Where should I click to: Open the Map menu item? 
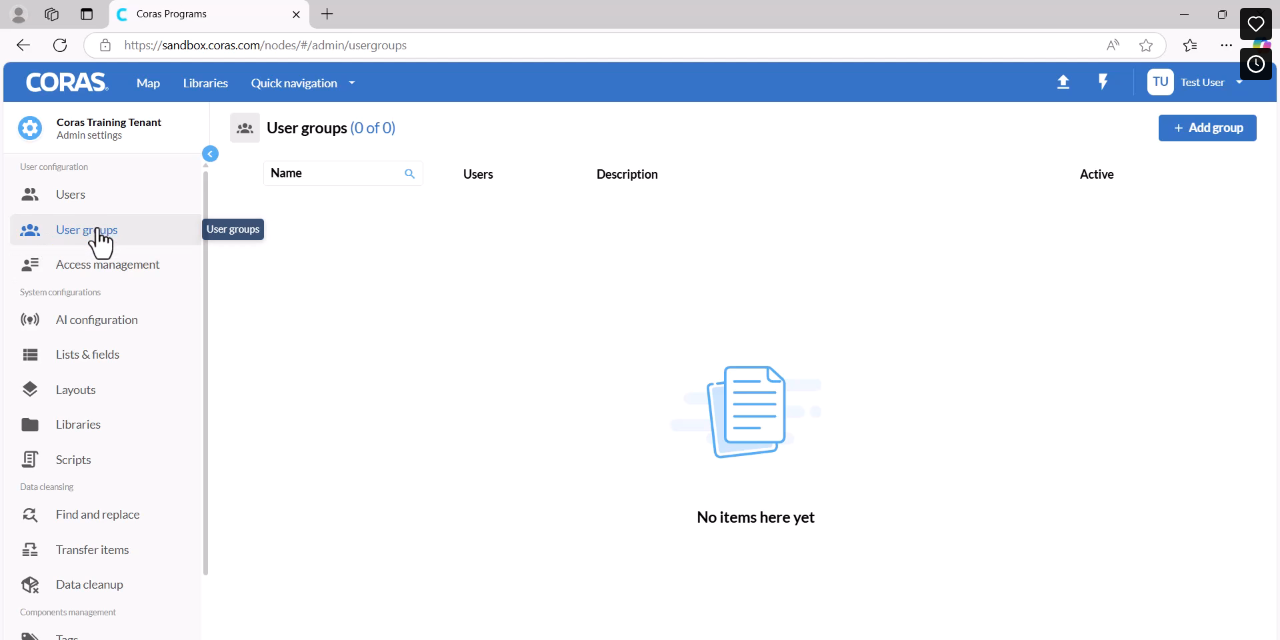148,83
